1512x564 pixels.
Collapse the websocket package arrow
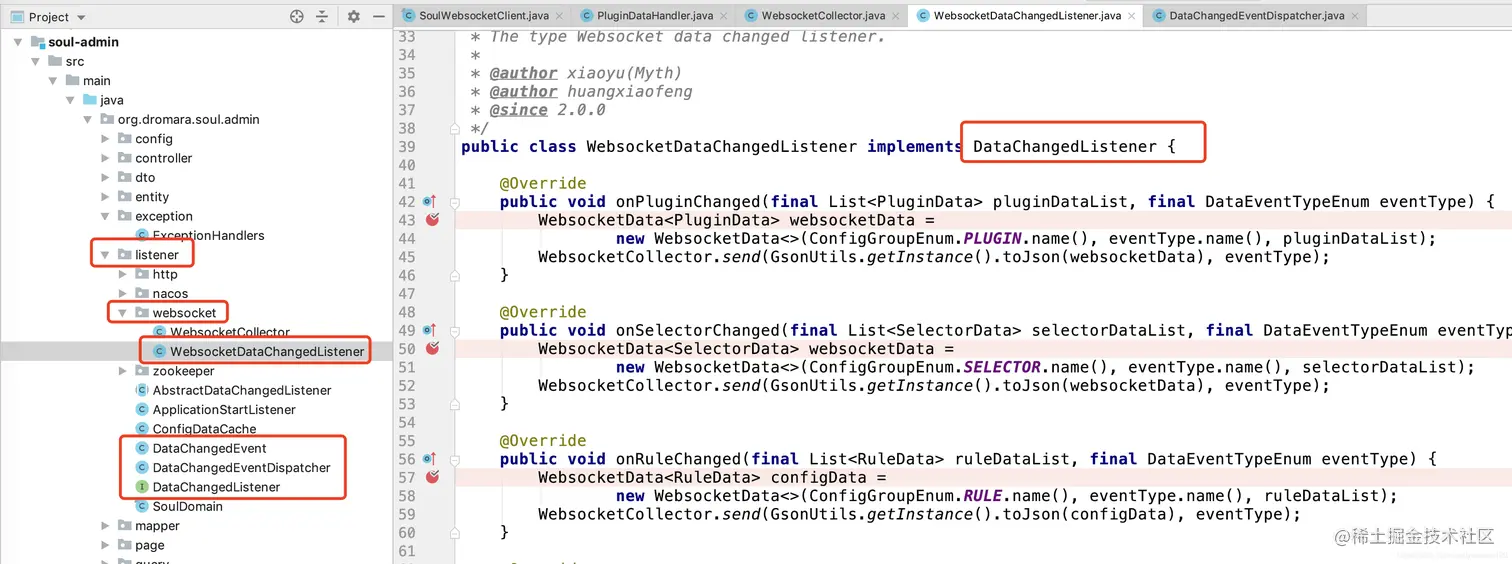click(x=122, y=313)
